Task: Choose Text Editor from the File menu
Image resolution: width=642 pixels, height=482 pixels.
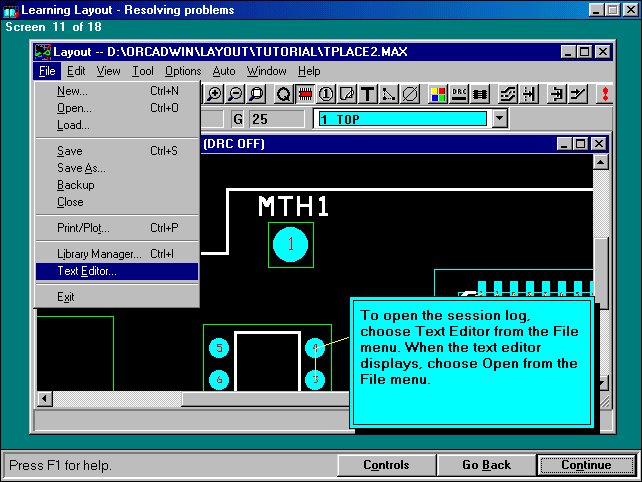Action: point(86,271)
